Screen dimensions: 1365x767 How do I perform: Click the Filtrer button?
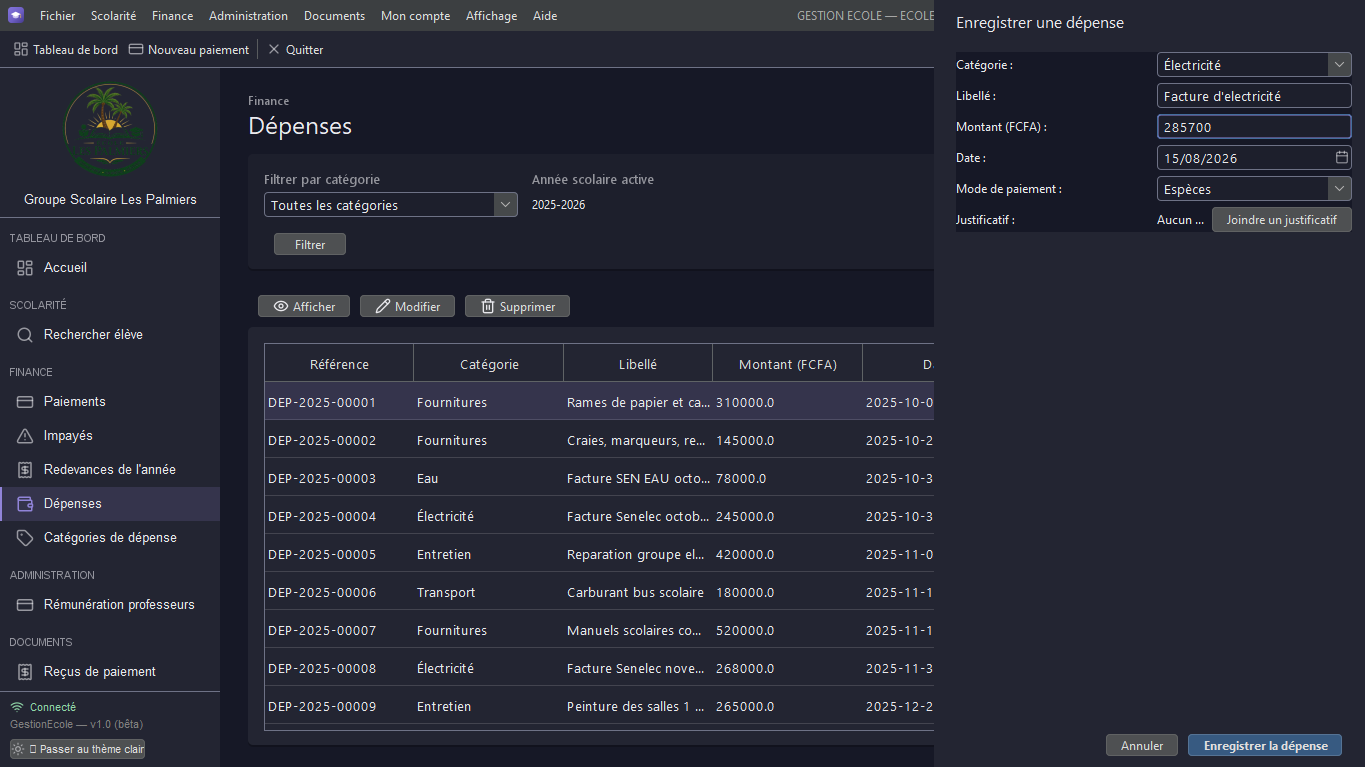click(x=310, y=244)
